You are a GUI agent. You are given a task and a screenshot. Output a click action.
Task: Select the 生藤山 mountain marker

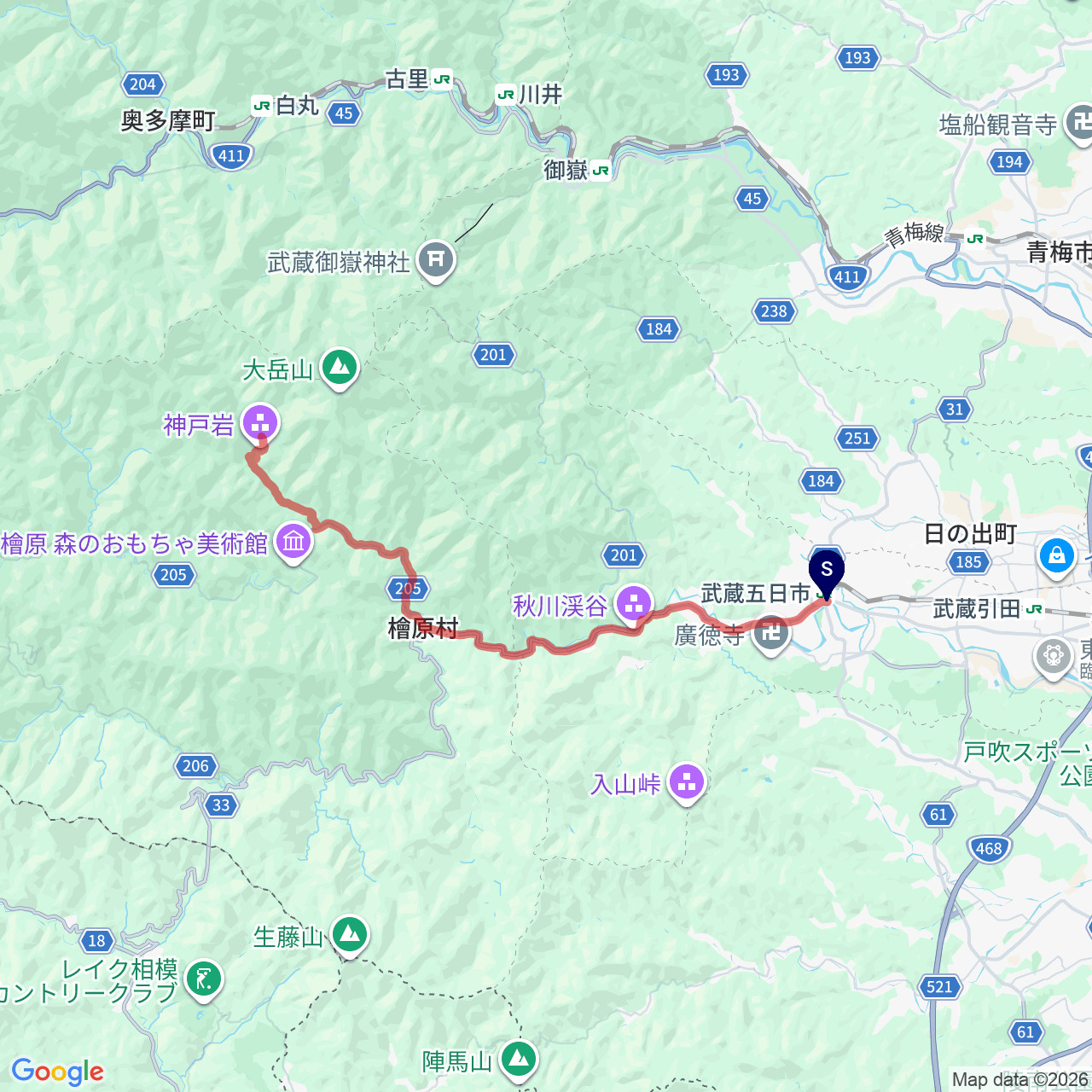click(350, 936)
